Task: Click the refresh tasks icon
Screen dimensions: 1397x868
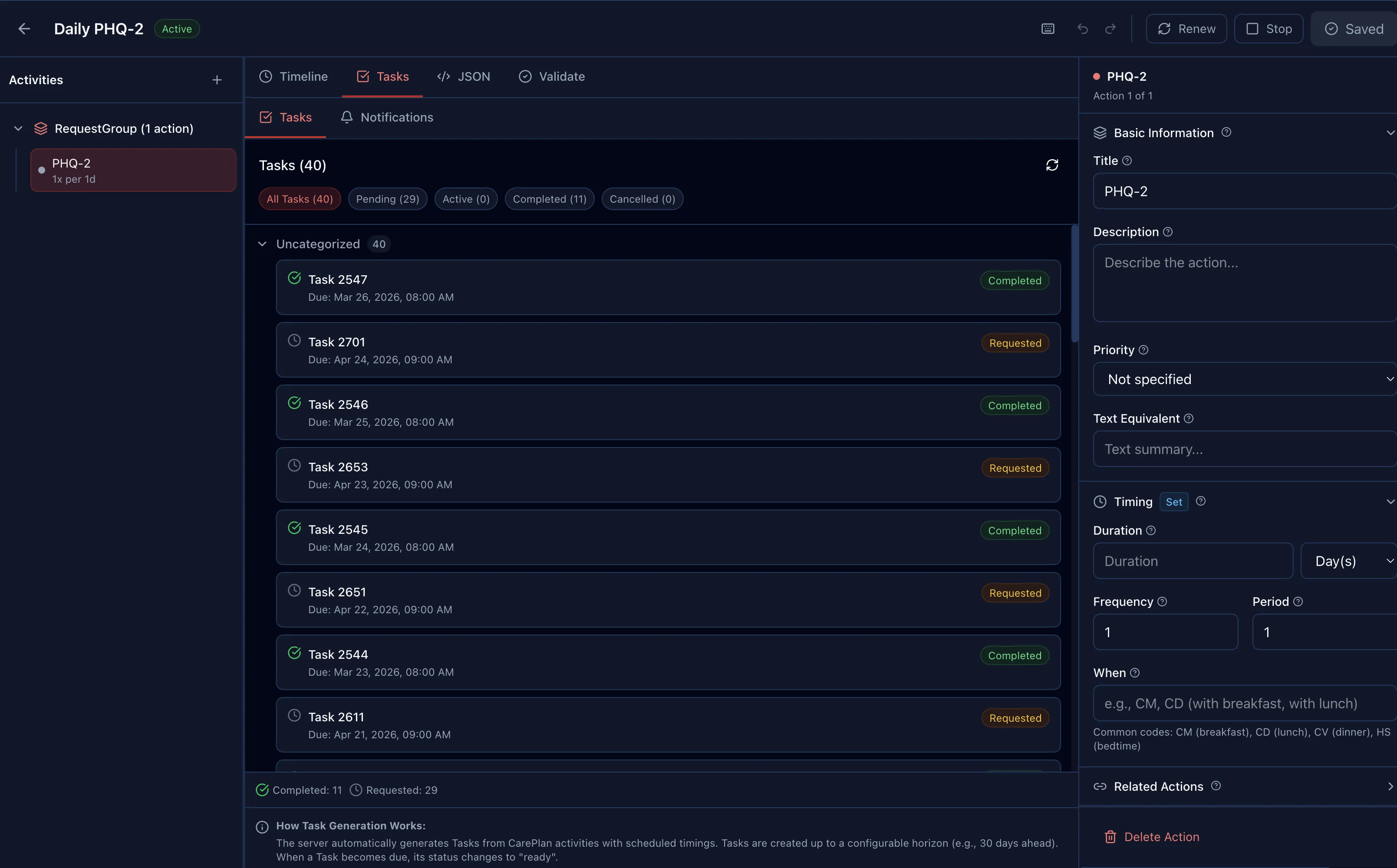Action: coord(1052,165)
